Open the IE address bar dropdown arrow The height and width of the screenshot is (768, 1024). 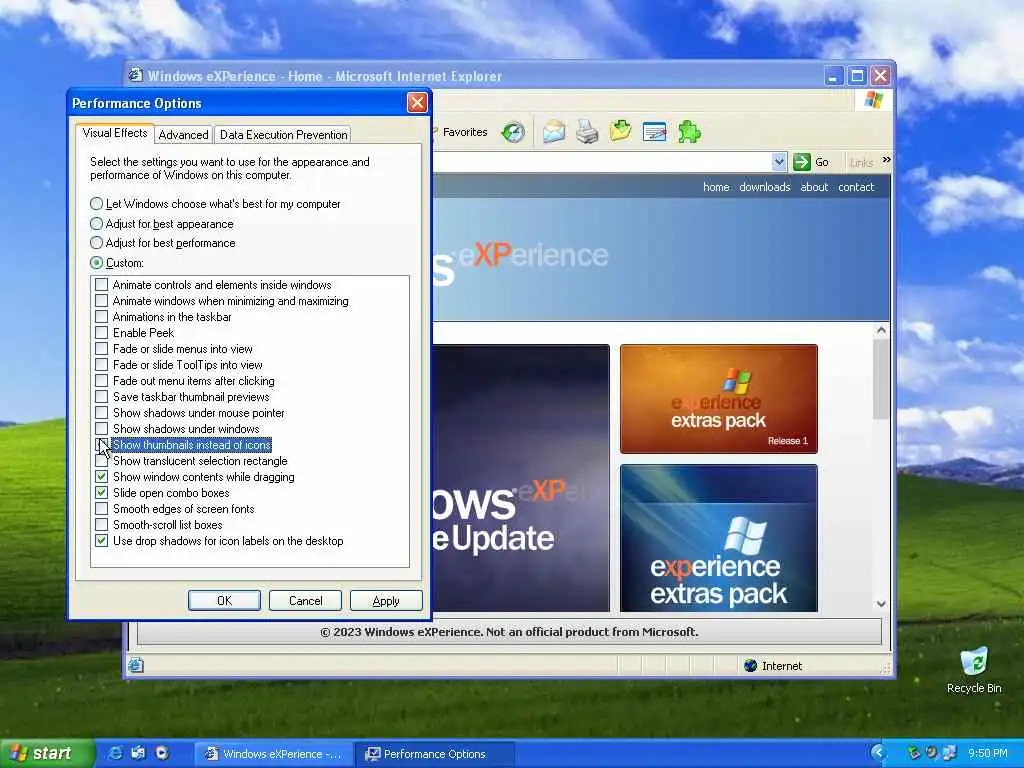(x=778, y=162)
